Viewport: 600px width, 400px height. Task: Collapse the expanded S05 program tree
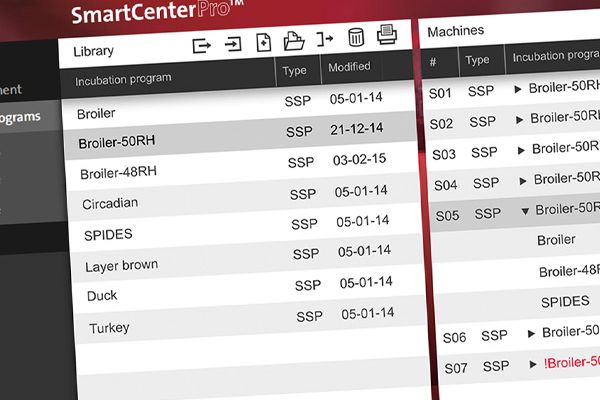[525, 210]
